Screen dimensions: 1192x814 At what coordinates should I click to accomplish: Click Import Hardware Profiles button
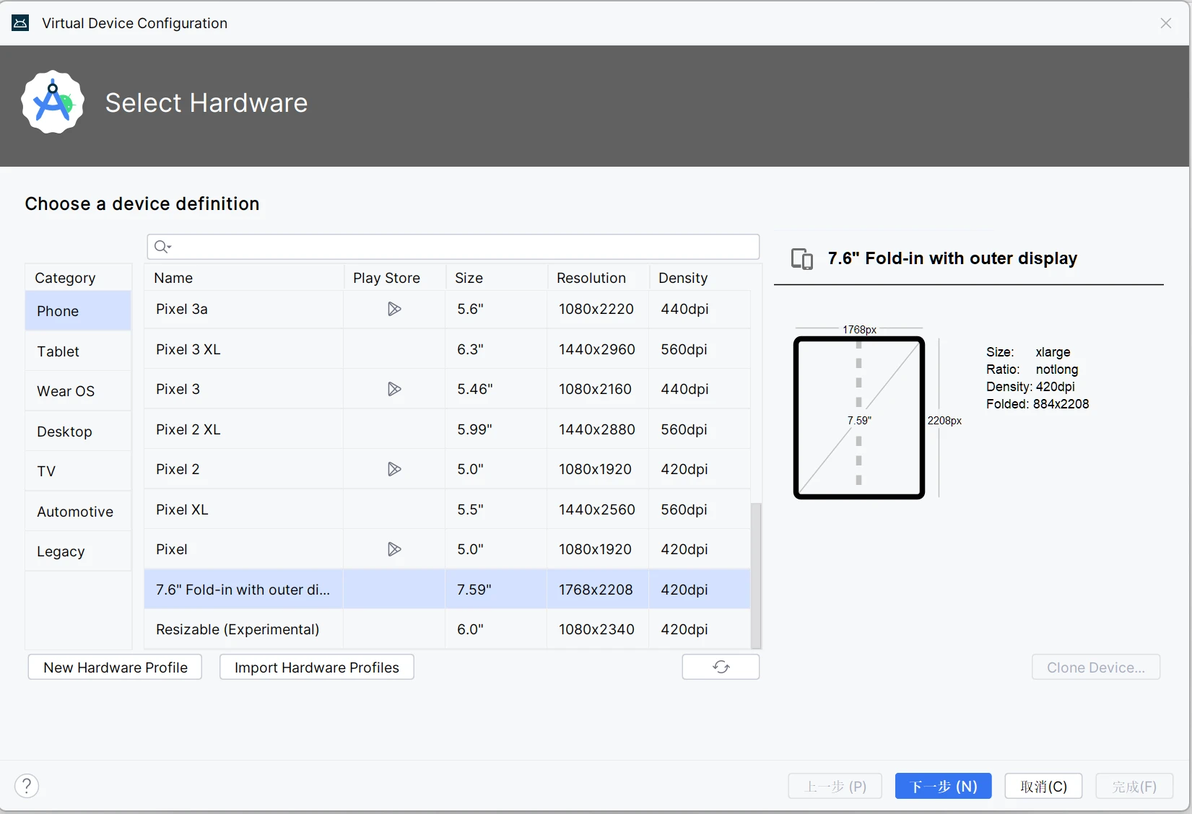point(316,667)
